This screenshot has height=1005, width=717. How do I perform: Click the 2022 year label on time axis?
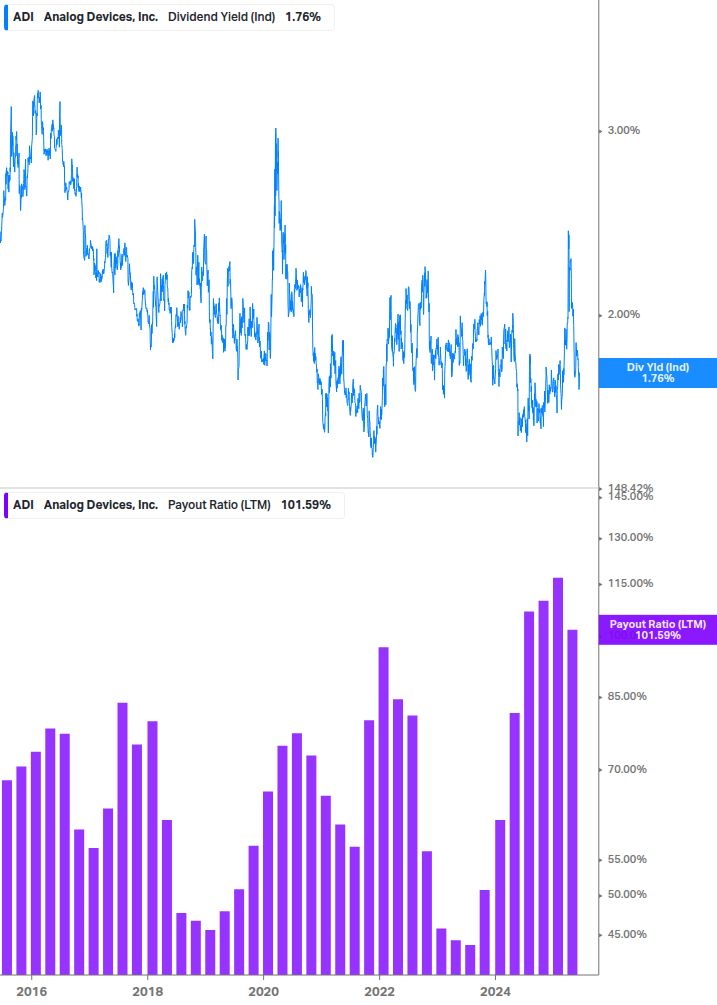tap(379, 992)
